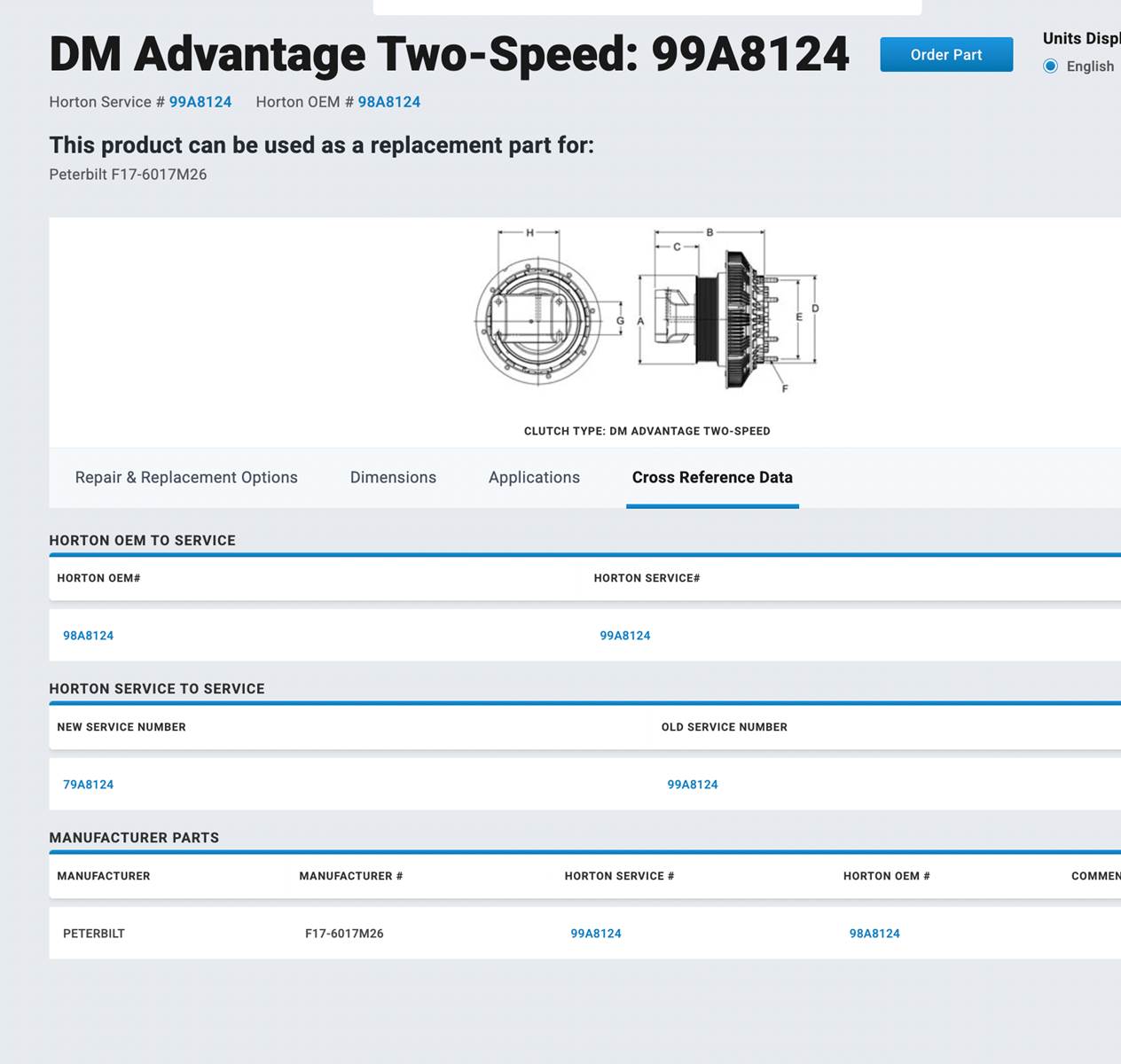Click the F17-6017M26 manufacturer number cell
This screenshot has height=1064, width=1121.
tap(344, 934)
